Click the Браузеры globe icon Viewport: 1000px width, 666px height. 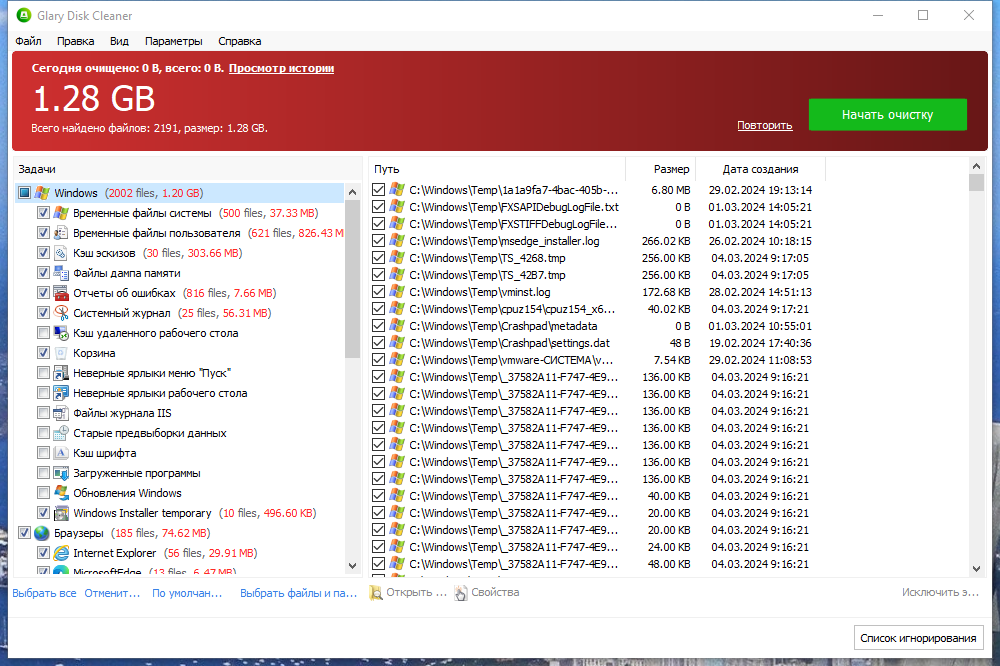click(42, 533)
